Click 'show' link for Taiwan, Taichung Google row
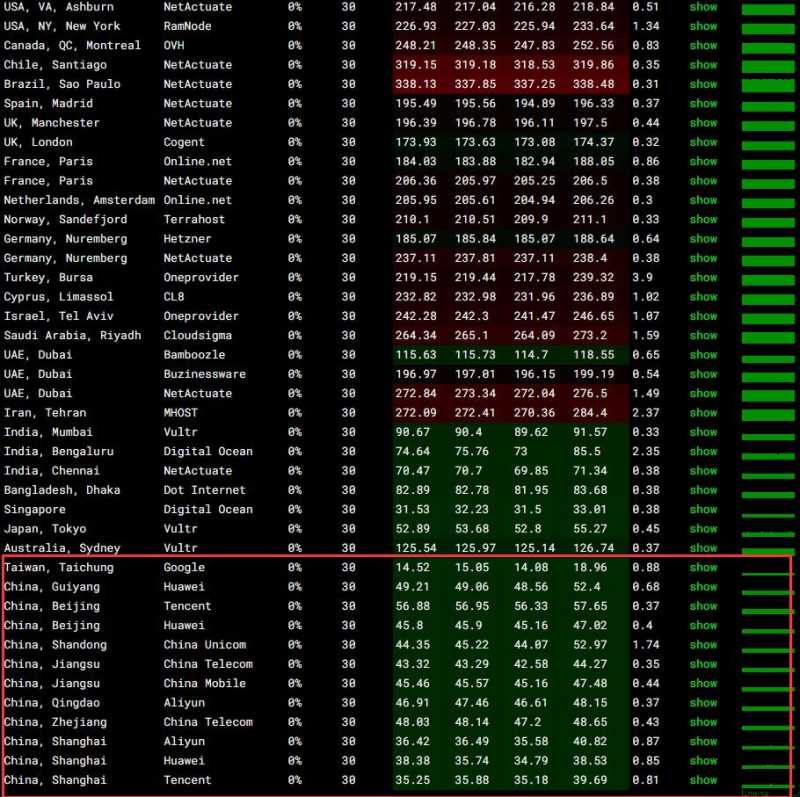The height and width of the screenshot is (797, 800). coord(703,567)
